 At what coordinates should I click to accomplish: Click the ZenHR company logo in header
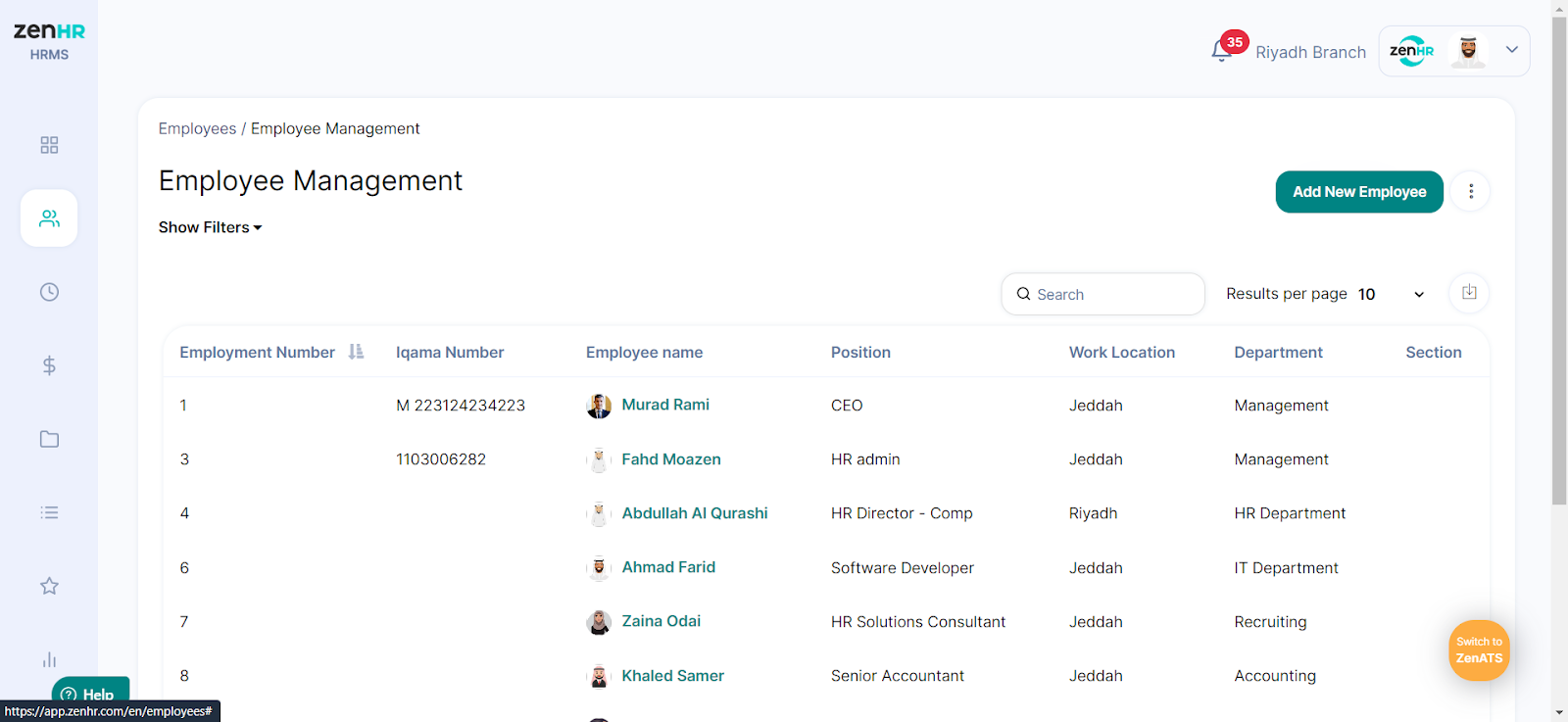(1411, 51)
